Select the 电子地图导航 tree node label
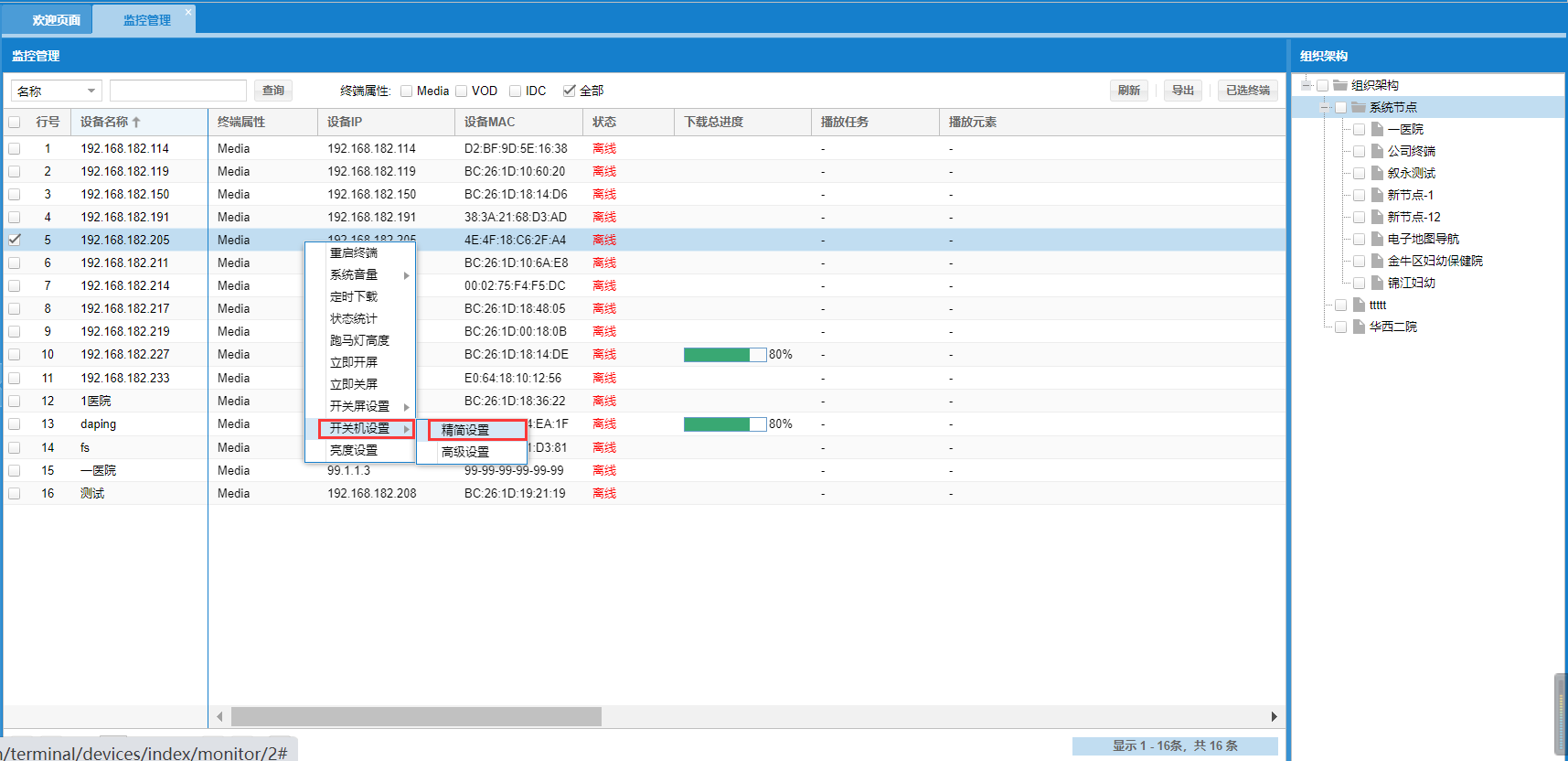1568x761 pixels. (1423, 239)
